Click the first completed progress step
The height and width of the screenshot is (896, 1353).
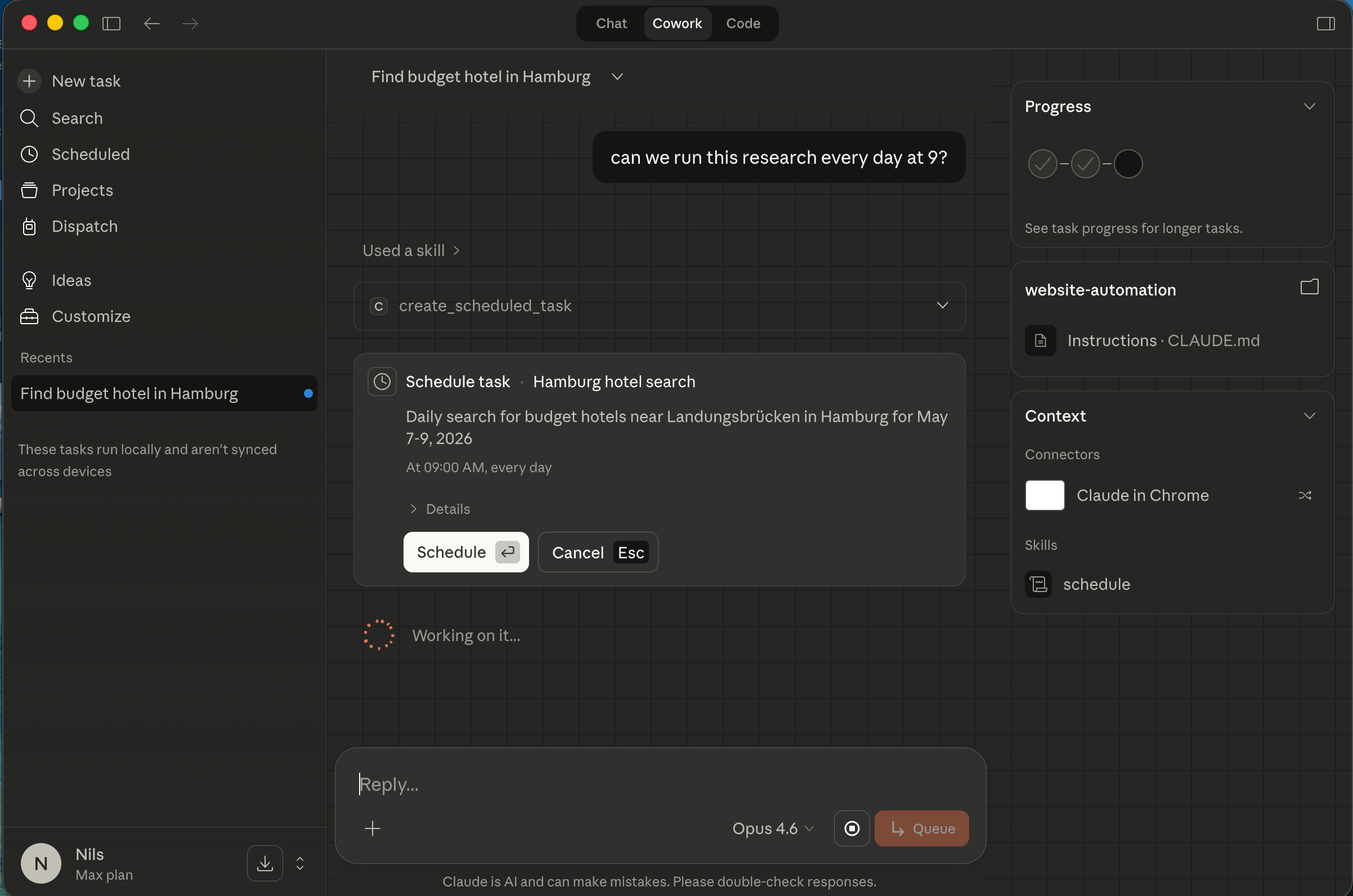[x=1042, y=164]
